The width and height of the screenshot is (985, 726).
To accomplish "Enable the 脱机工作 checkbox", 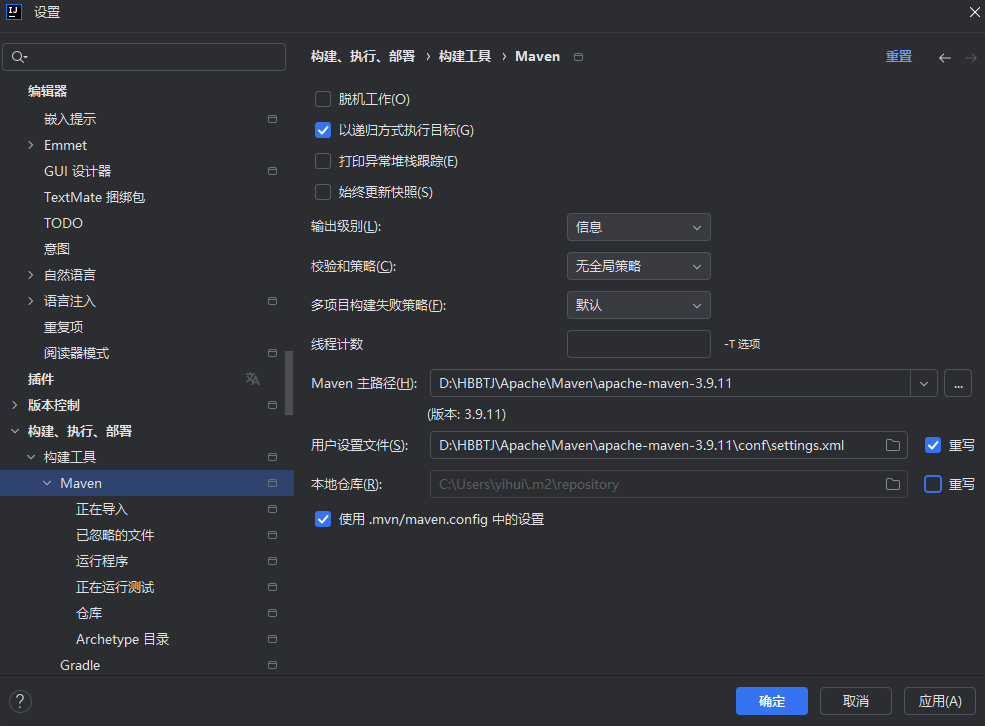I will (323, 99).
